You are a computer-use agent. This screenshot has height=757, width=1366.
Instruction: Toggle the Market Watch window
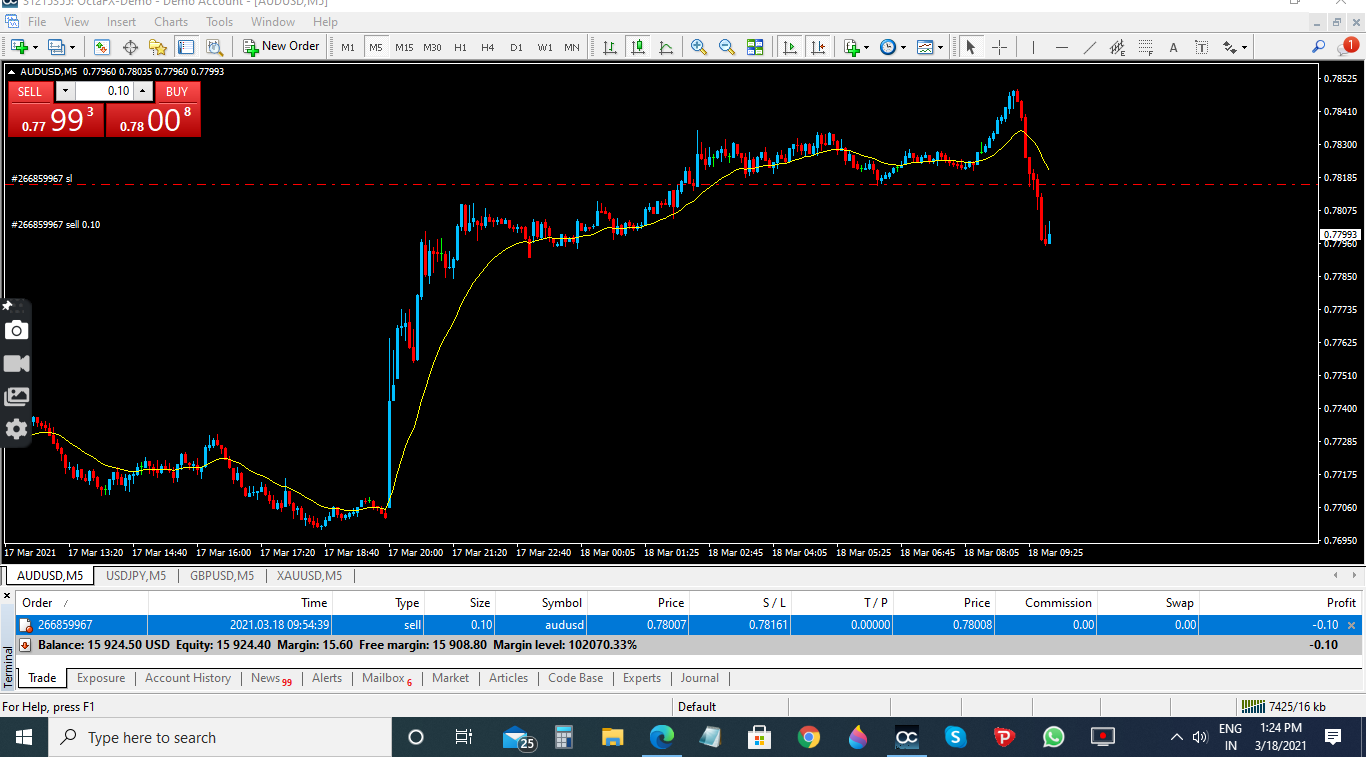pos(101,47)
